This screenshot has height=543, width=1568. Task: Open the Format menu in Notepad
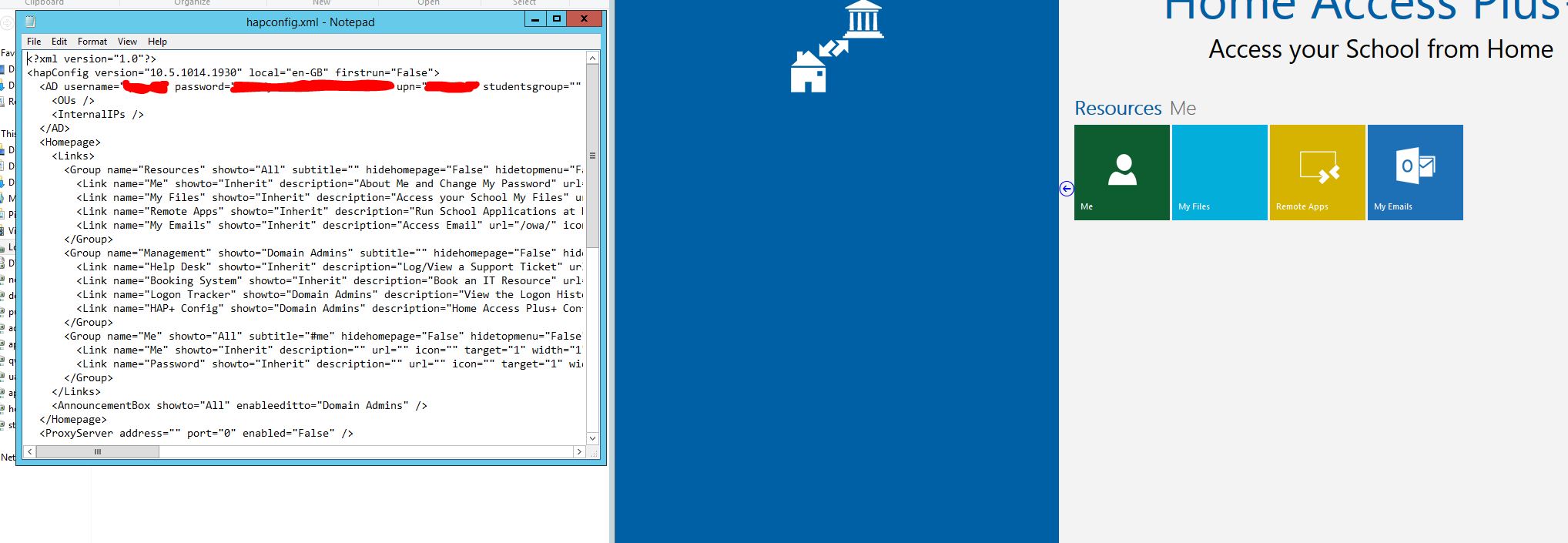[x=92, y=42]
